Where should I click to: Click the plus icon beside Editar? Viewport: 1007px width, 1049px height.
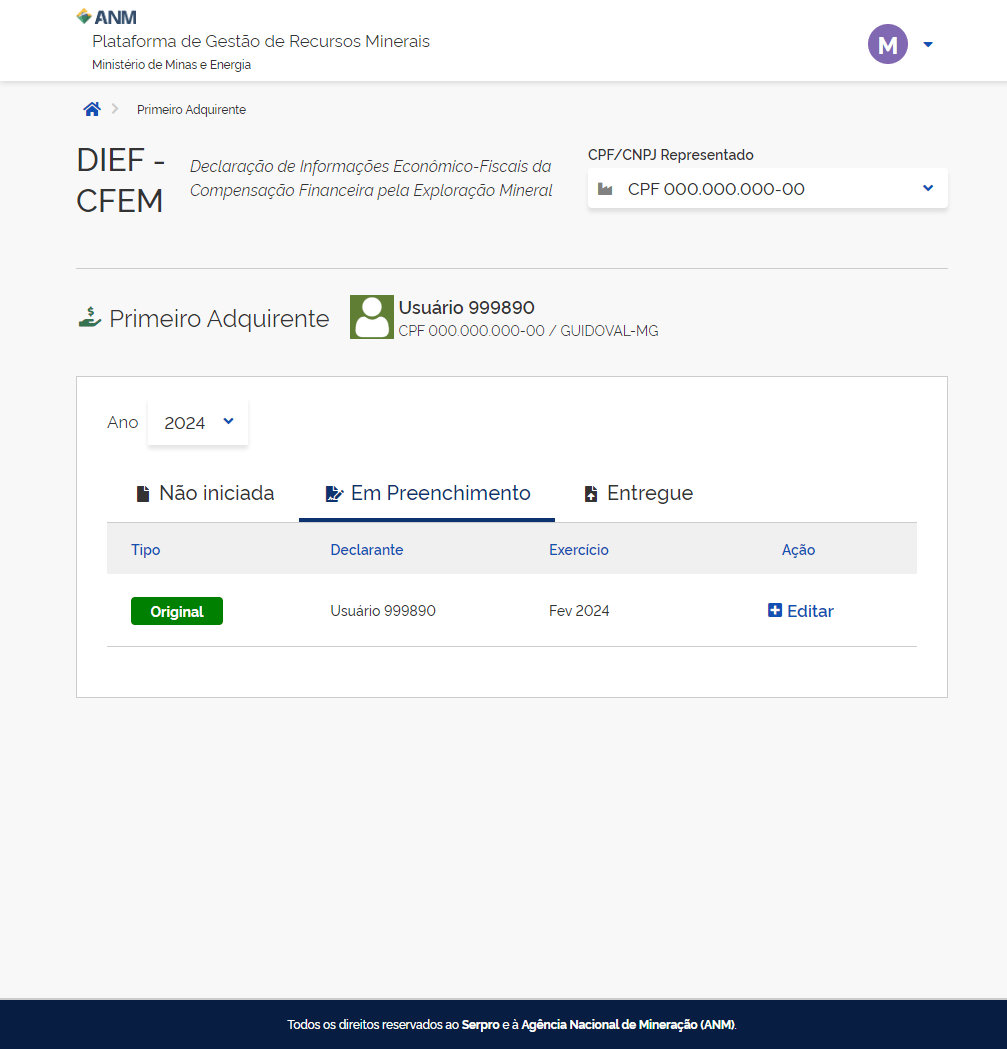[775, 610]
